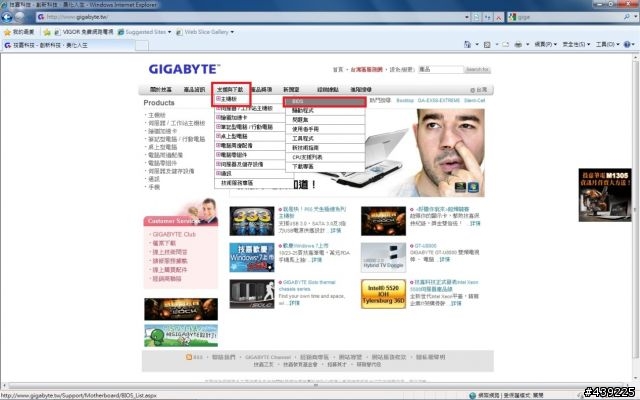Click the GIGABYTE Club link

tap(174, 234)
